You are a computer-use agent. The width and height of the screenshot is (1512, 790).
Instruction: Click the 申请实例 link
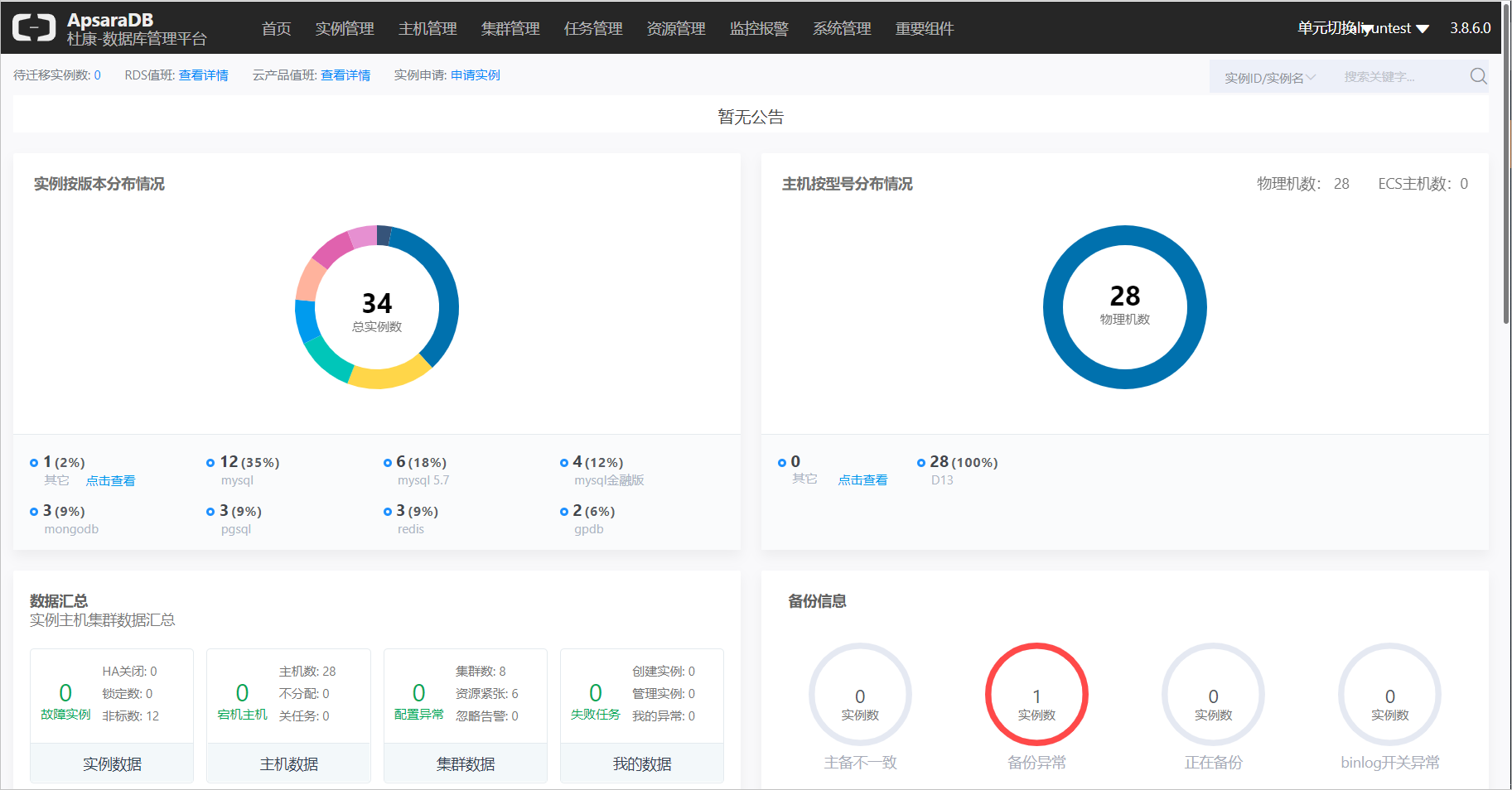coord(476,75)
